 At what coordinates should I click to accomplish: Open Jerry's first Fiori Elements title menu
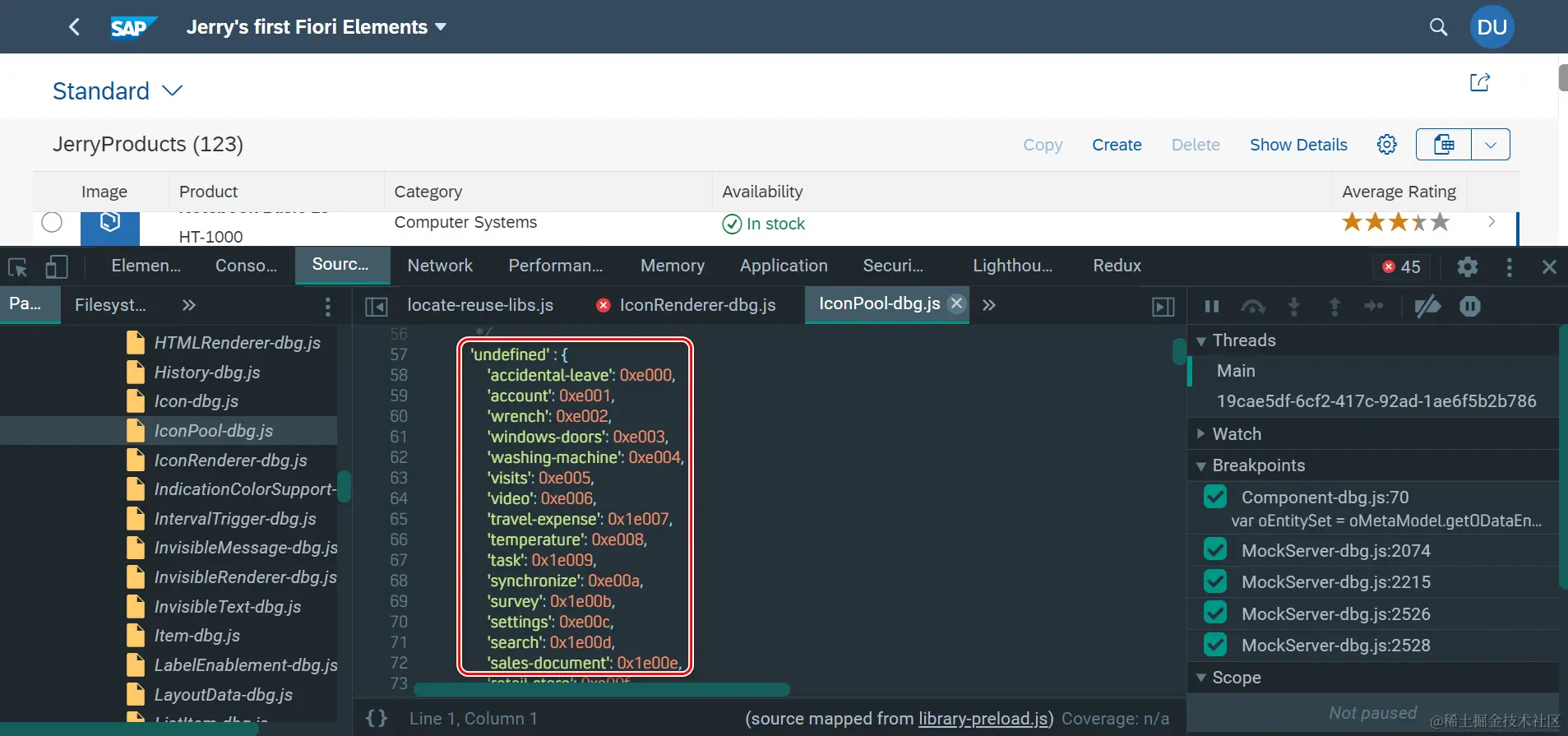(316, 27)
